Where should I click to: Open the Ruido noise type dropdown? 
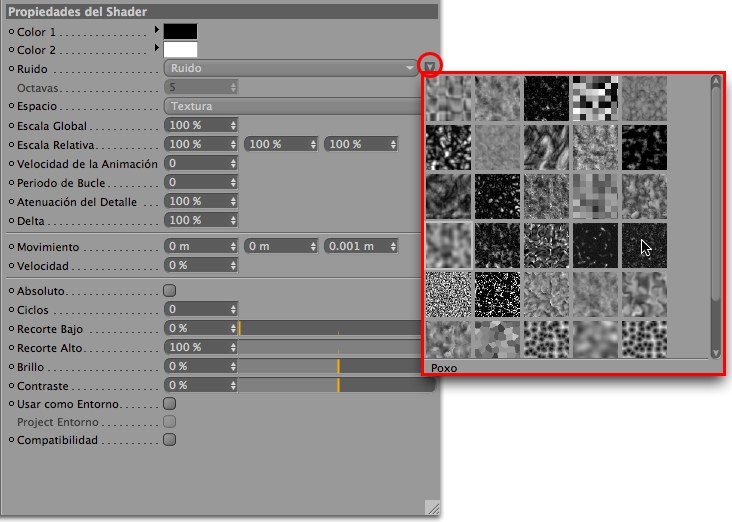tap(290, 68)
